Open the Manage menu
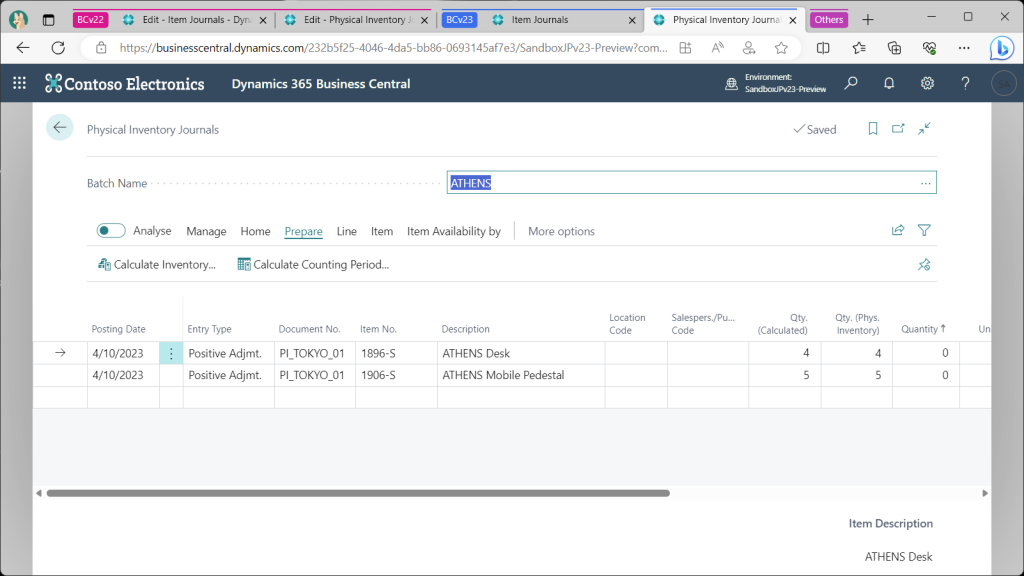The height and width of the screenshot is (576, 1024). [x=206, y=231]
